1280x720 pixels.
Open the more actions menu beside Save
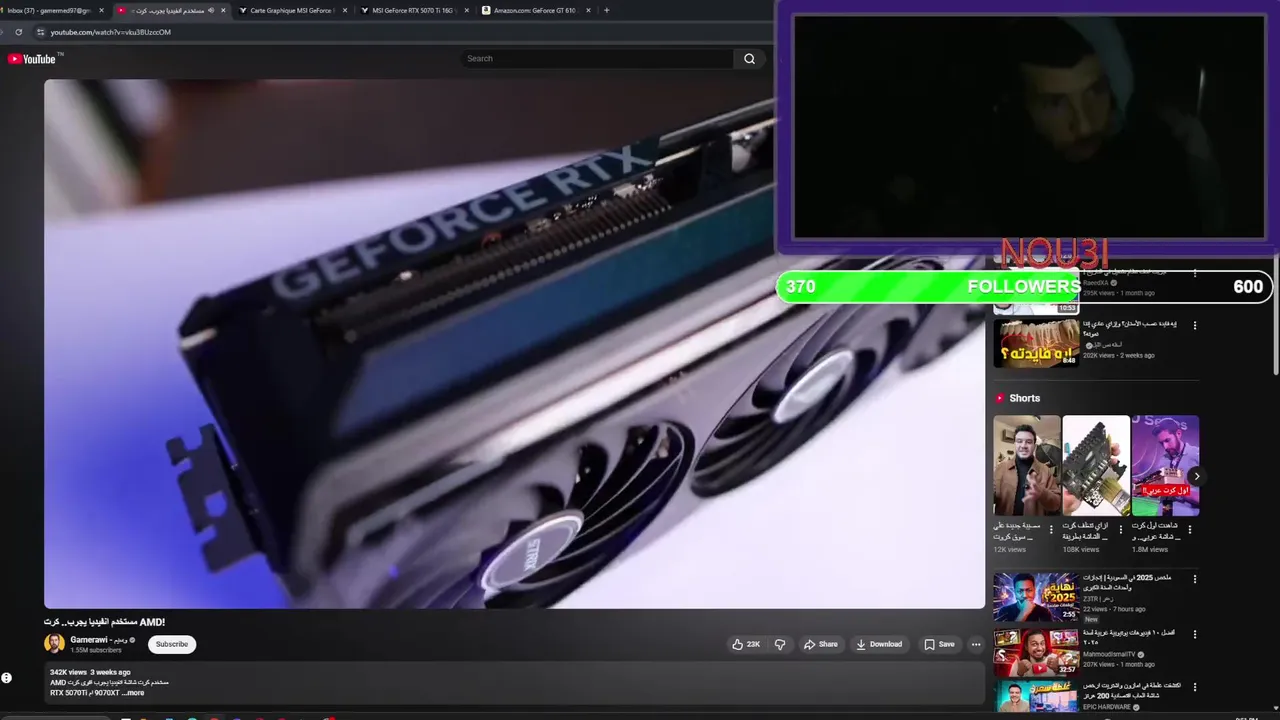point(976,644)
